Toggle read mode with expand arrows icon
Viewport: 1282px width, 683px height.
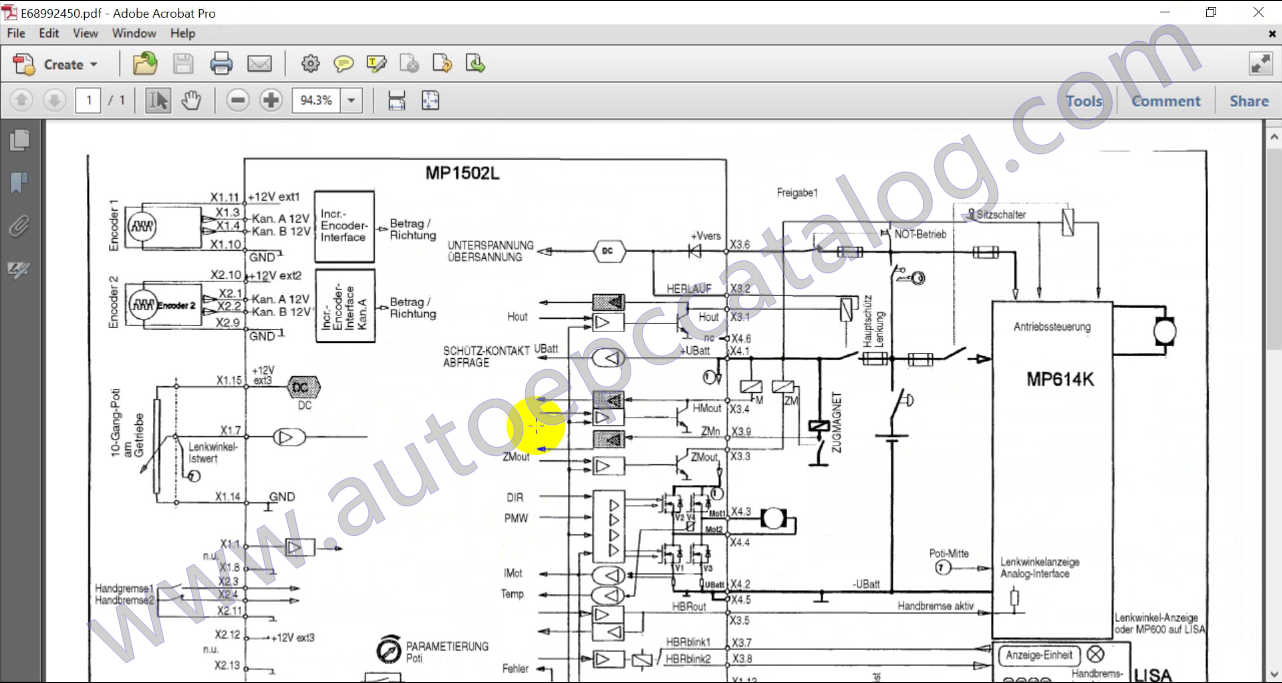1260,64
